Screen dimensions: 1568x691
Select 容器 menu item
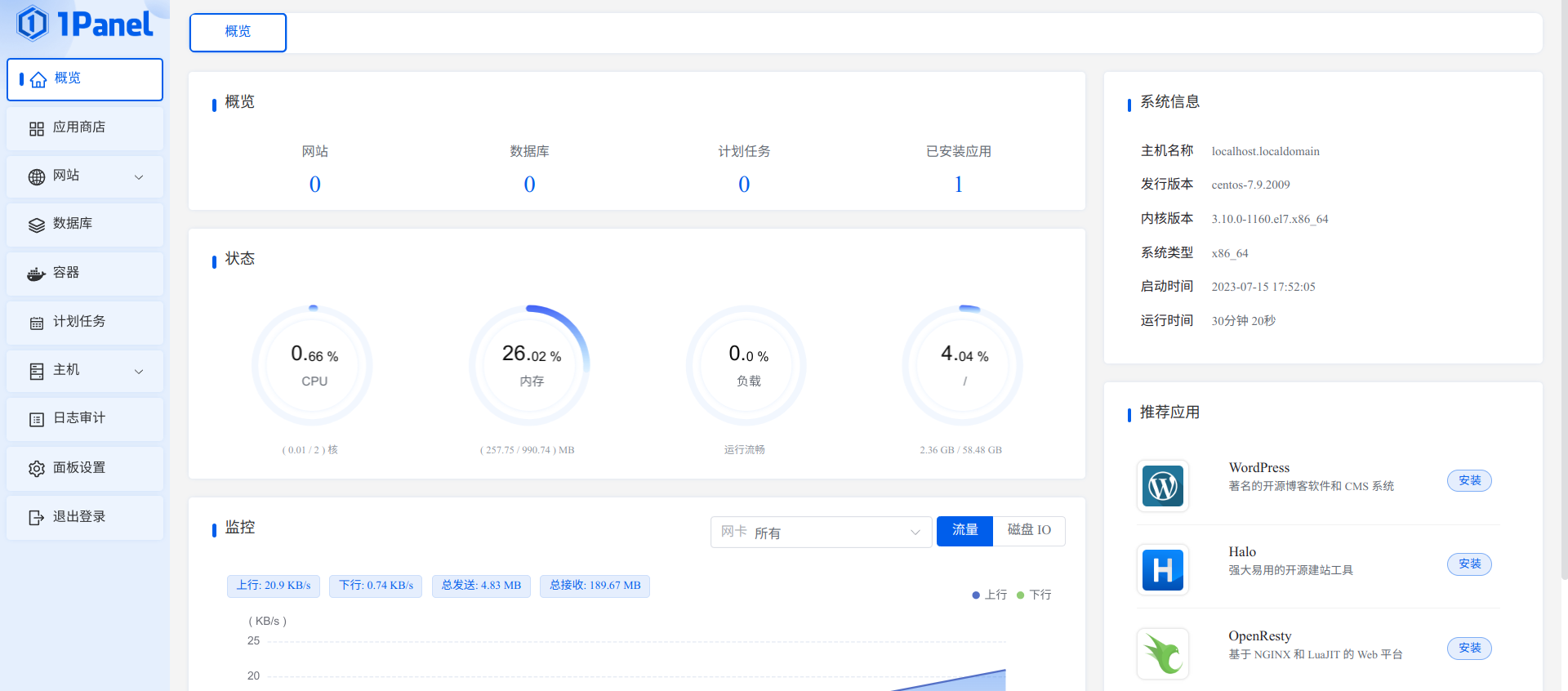point(85,274)
